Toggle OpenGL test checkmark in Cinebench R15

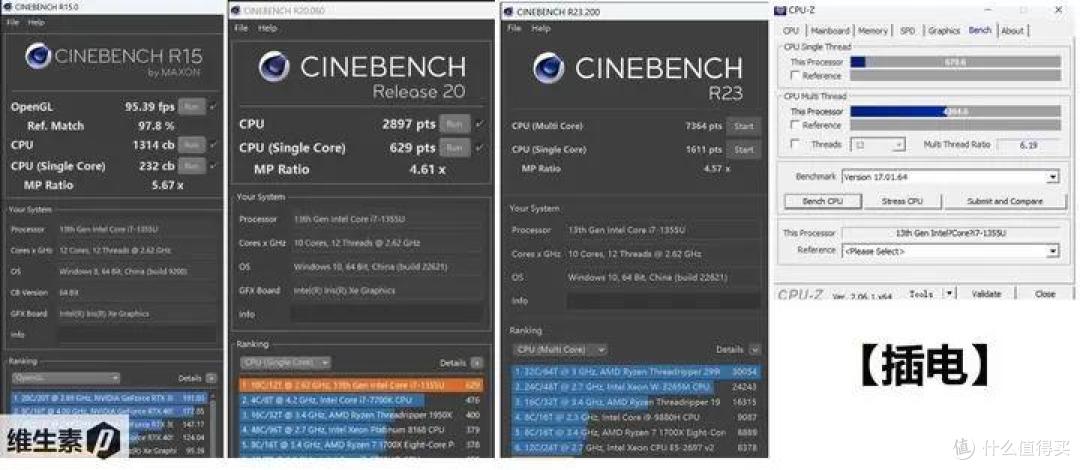(x=213, y=107)
